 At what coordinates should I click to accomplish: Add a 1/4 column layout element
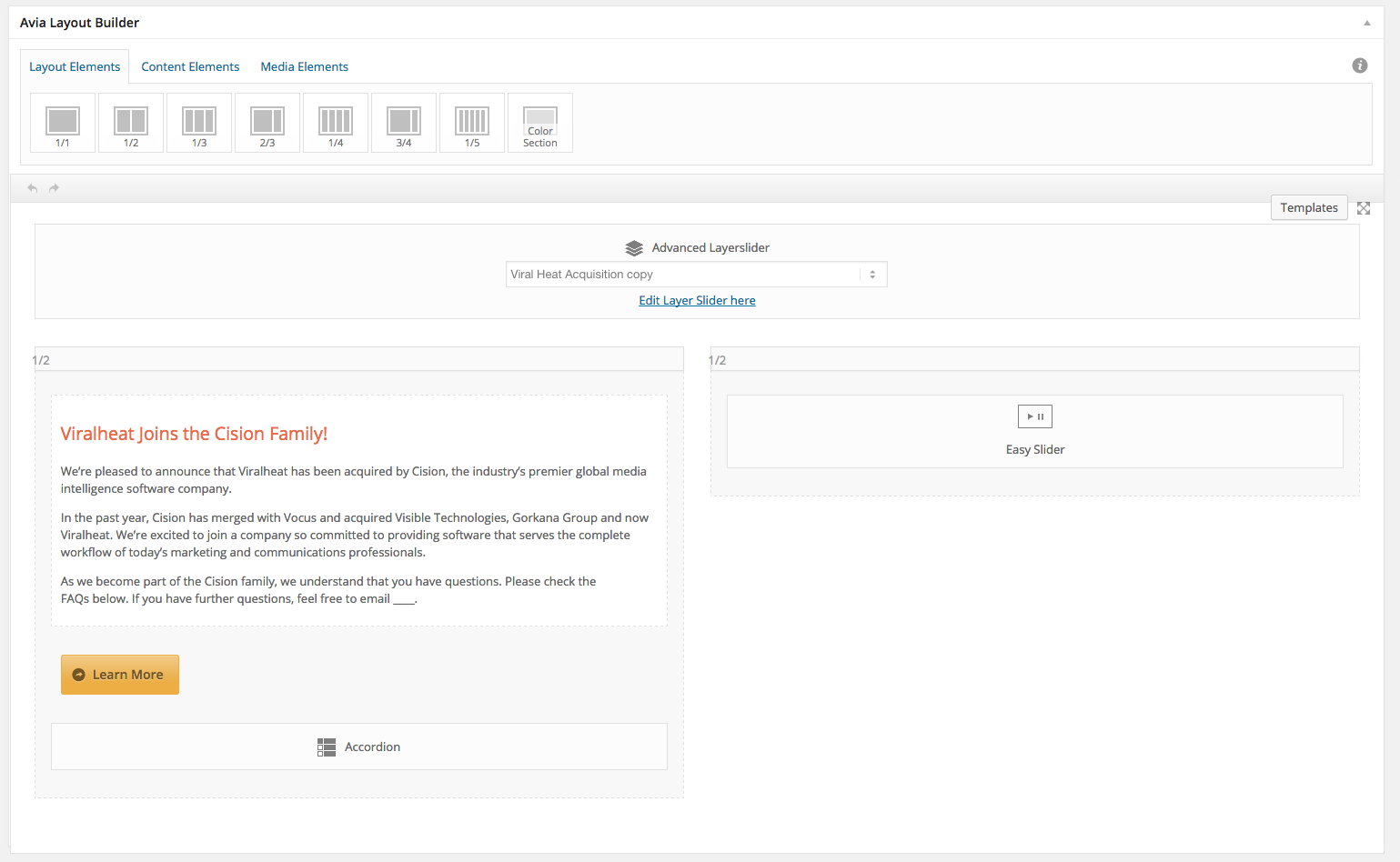336,123
